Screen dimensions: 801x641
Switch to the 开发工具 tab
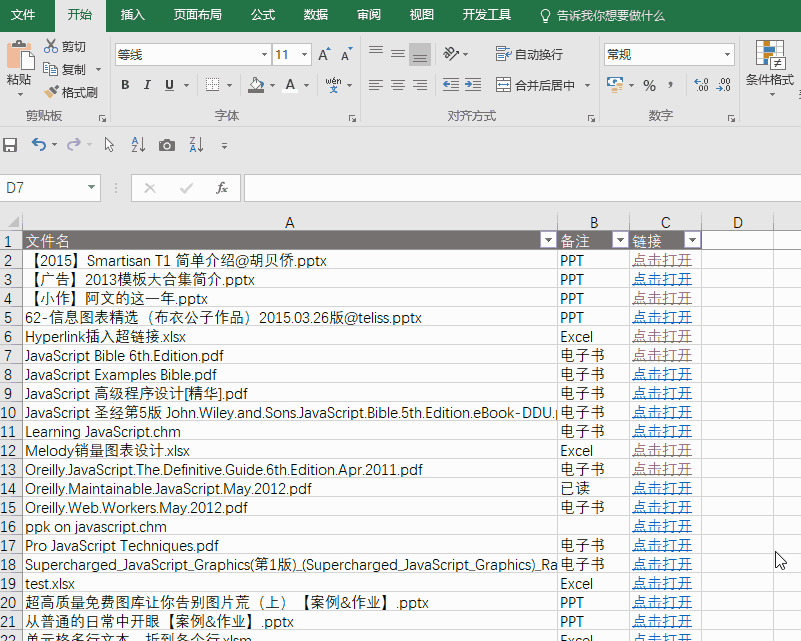486,15
